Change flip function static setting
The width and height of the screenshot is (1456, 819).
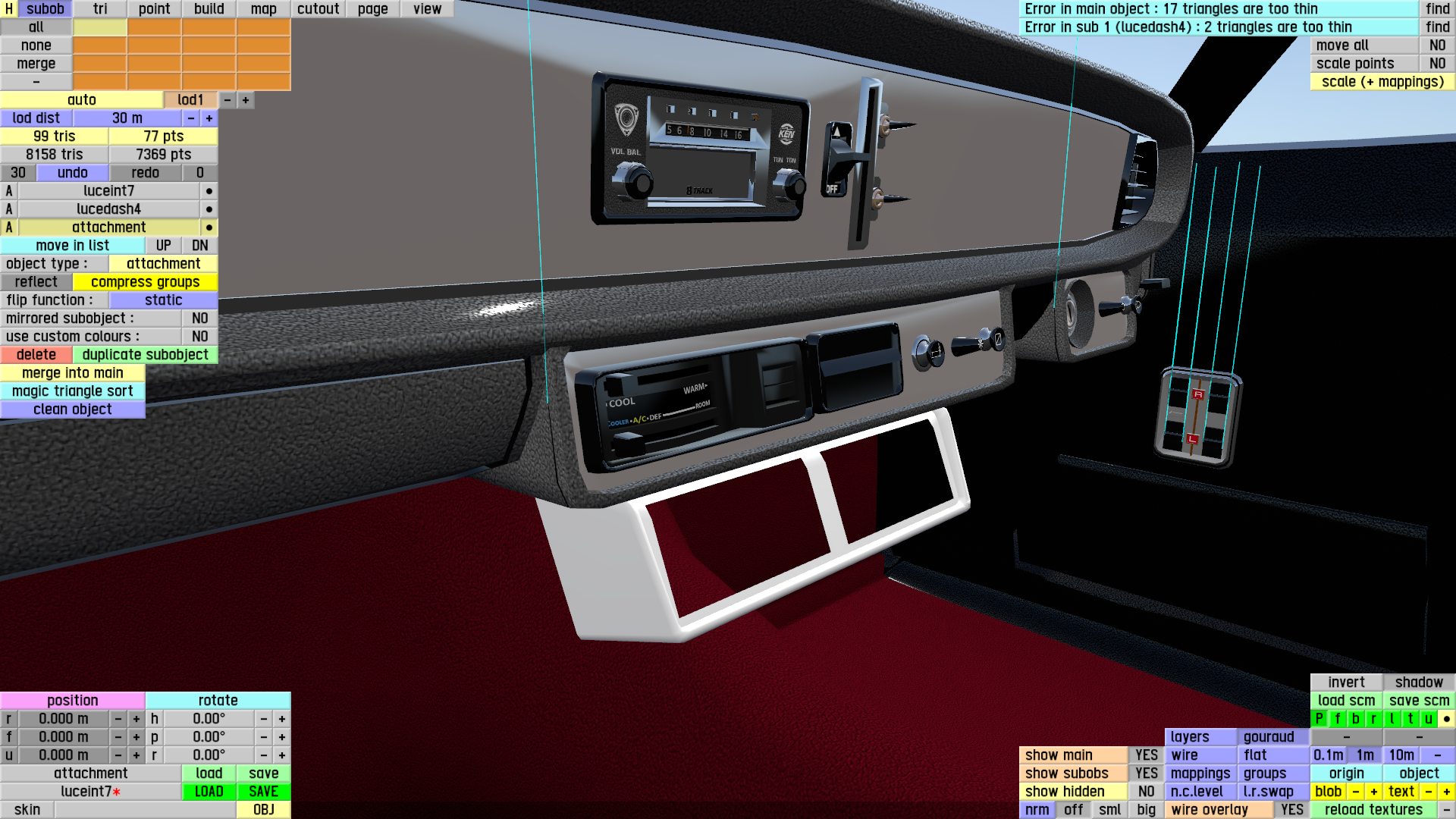163,300
